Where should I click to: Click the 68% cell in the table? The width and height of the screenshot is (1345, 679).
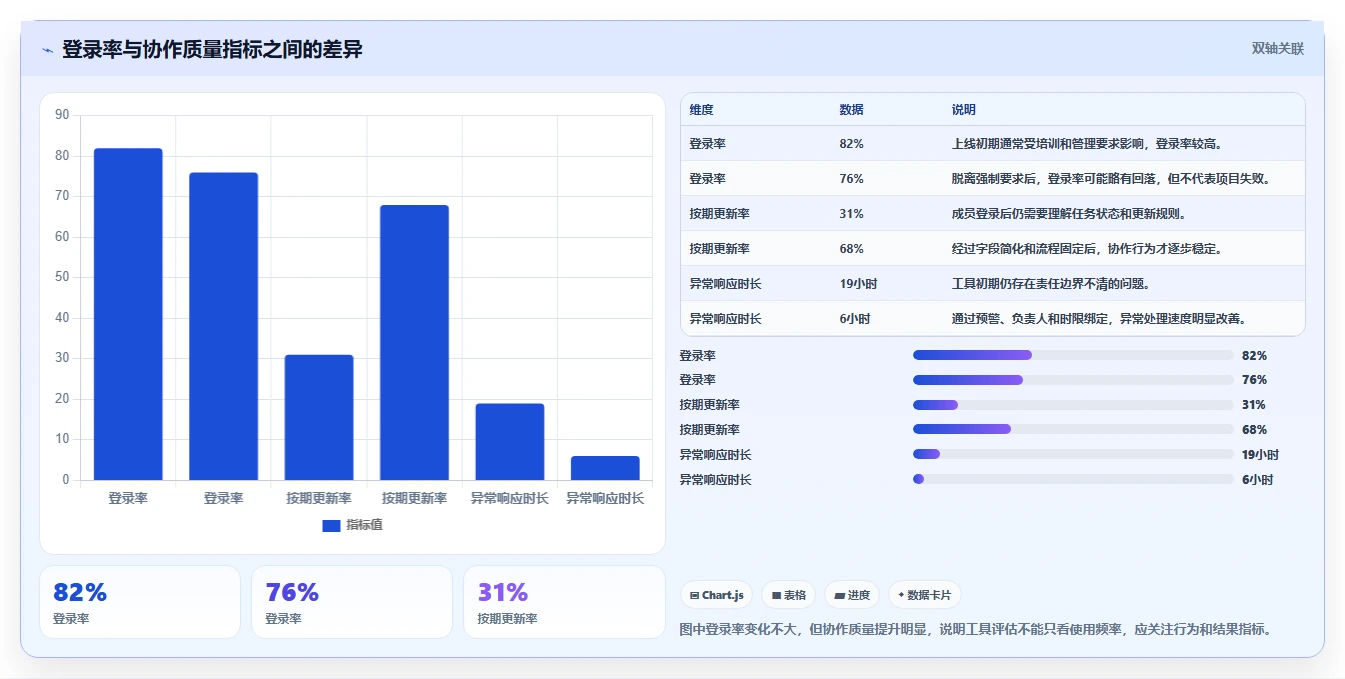(852, 249)
